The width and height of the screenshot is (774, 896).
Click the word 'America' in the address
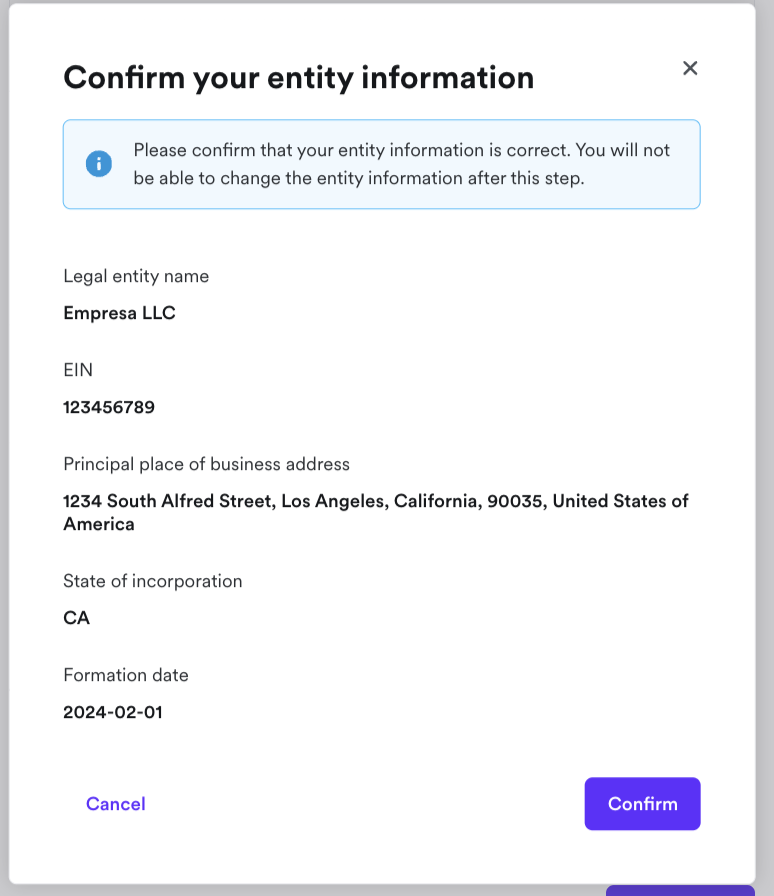tap(99, 524)
